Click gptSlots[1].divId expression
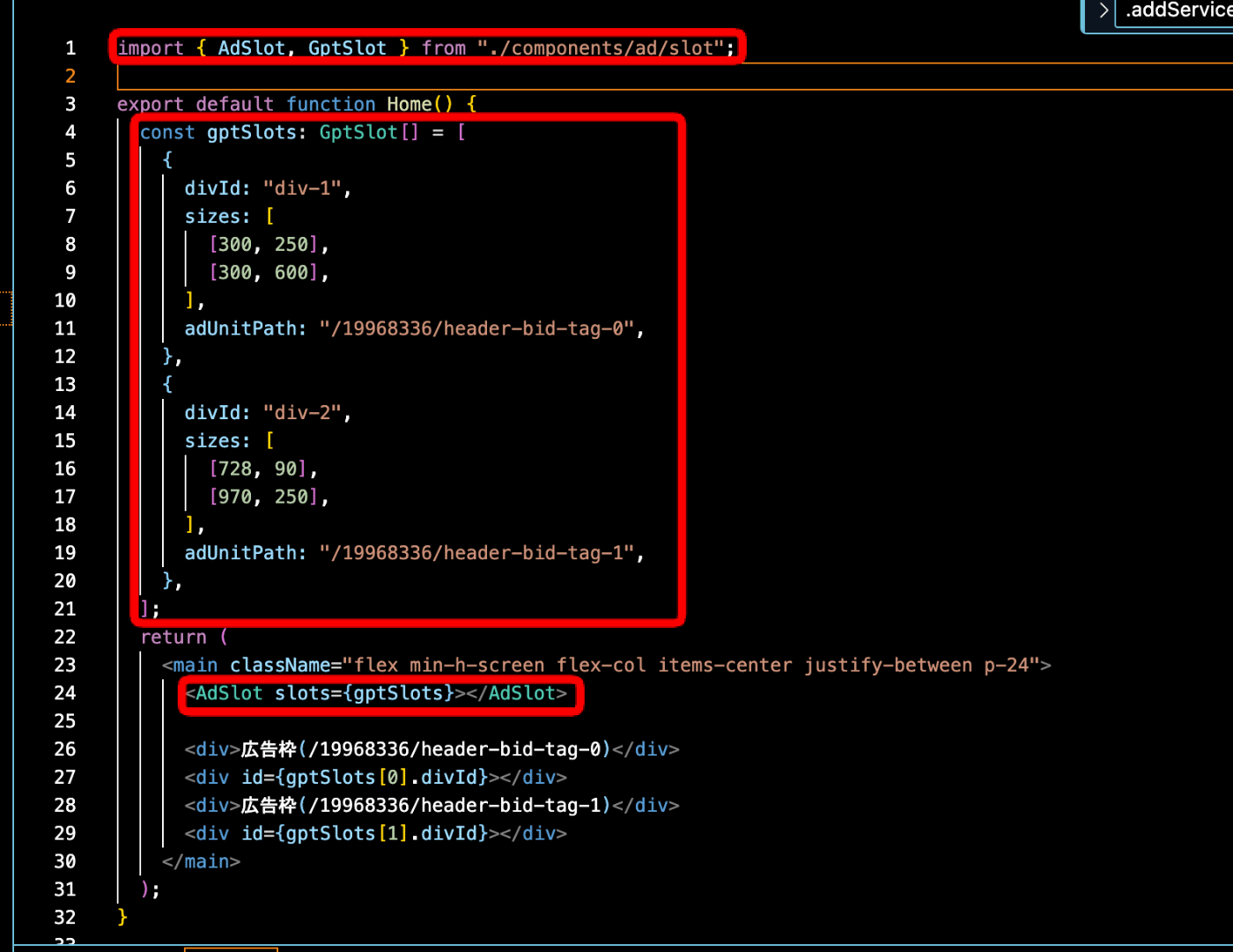The width and height of the screenshot is (1233, 952). [387, 833]
